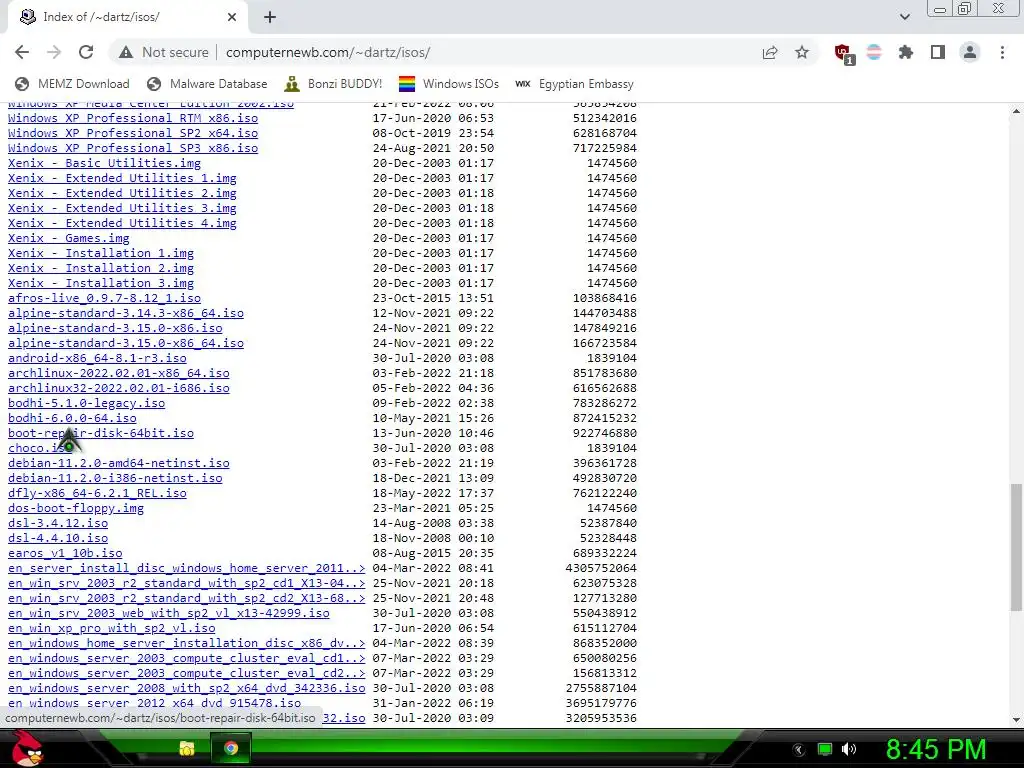Open en_server_install_disc_windows_home_server_2011 link
This screenshot has height=768, width=1024.
[187, 569]
